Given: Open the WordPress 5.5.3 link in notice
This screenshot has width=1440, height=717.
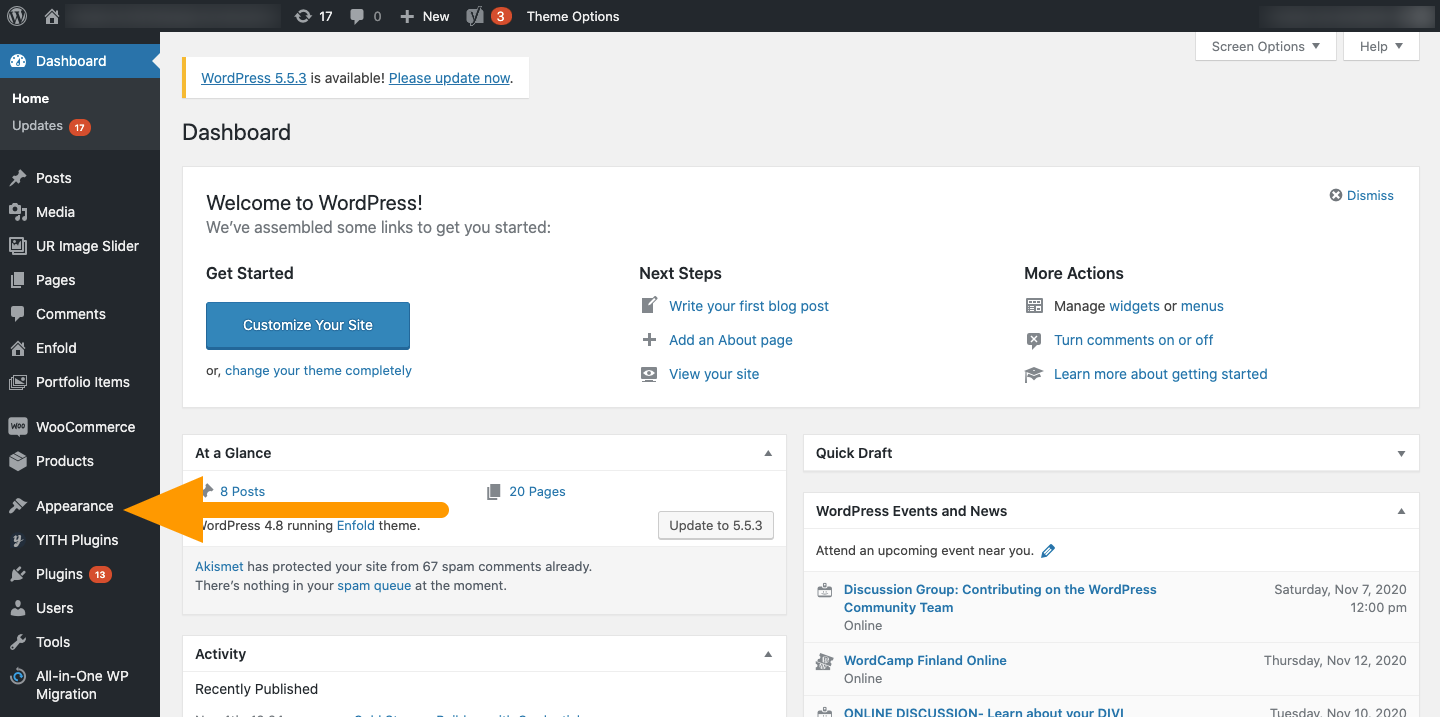Looking at the screenshot, I should click(254, 78).
